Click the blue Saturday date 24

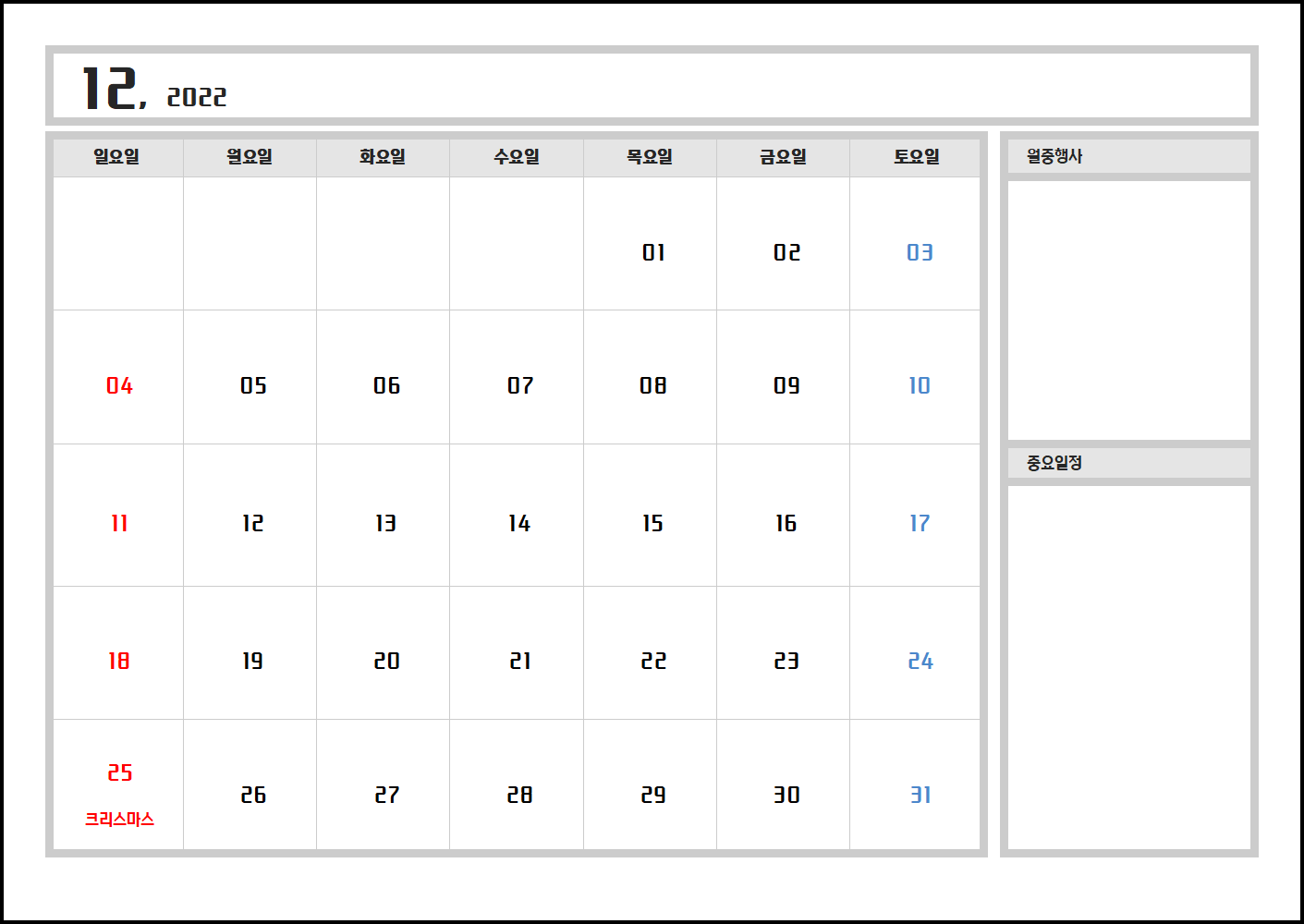[x=920, y=661]
